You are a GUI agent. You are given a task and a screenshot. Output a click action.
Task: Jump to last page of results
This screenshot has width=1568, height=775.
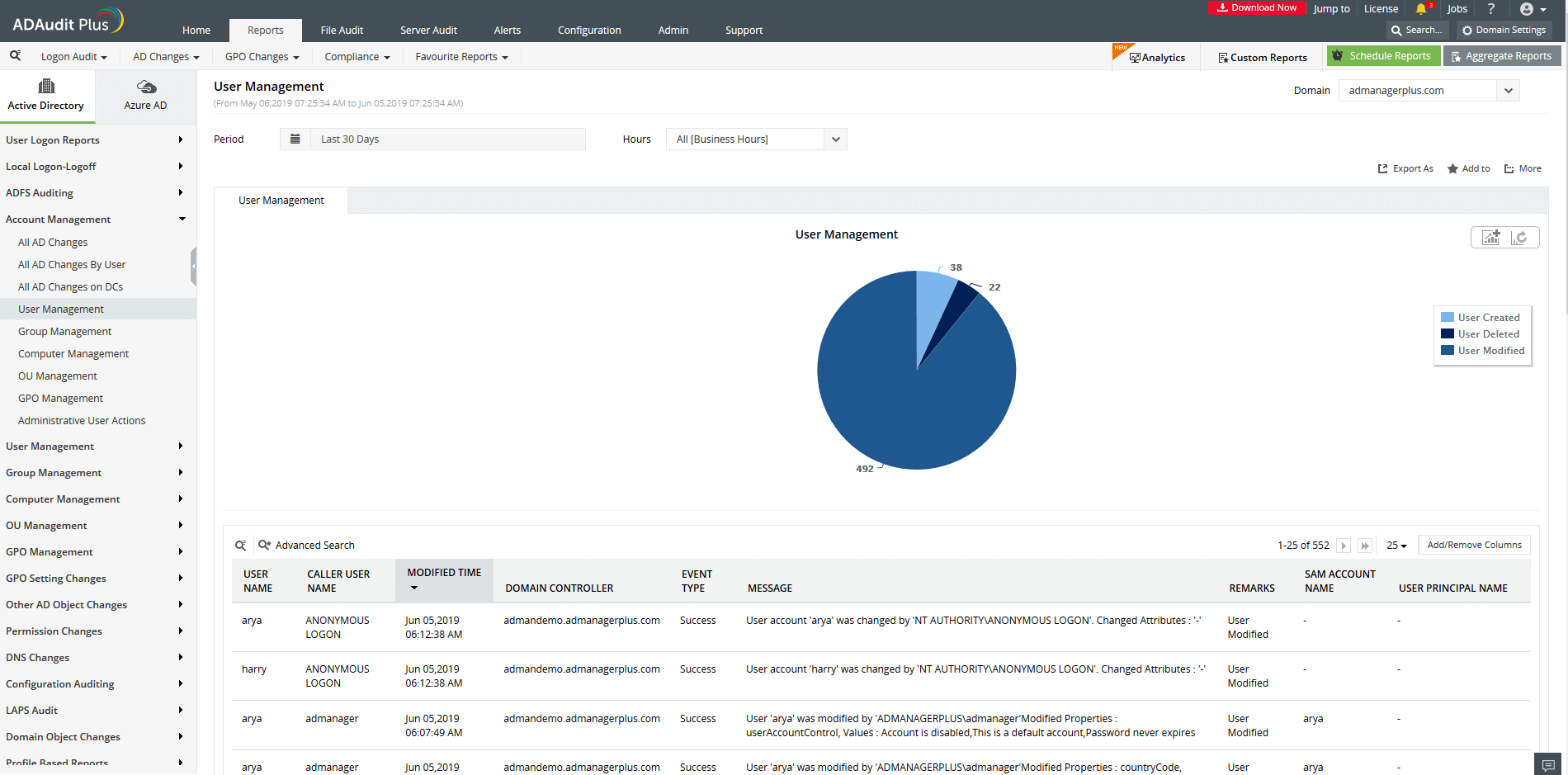point(1365,546)
